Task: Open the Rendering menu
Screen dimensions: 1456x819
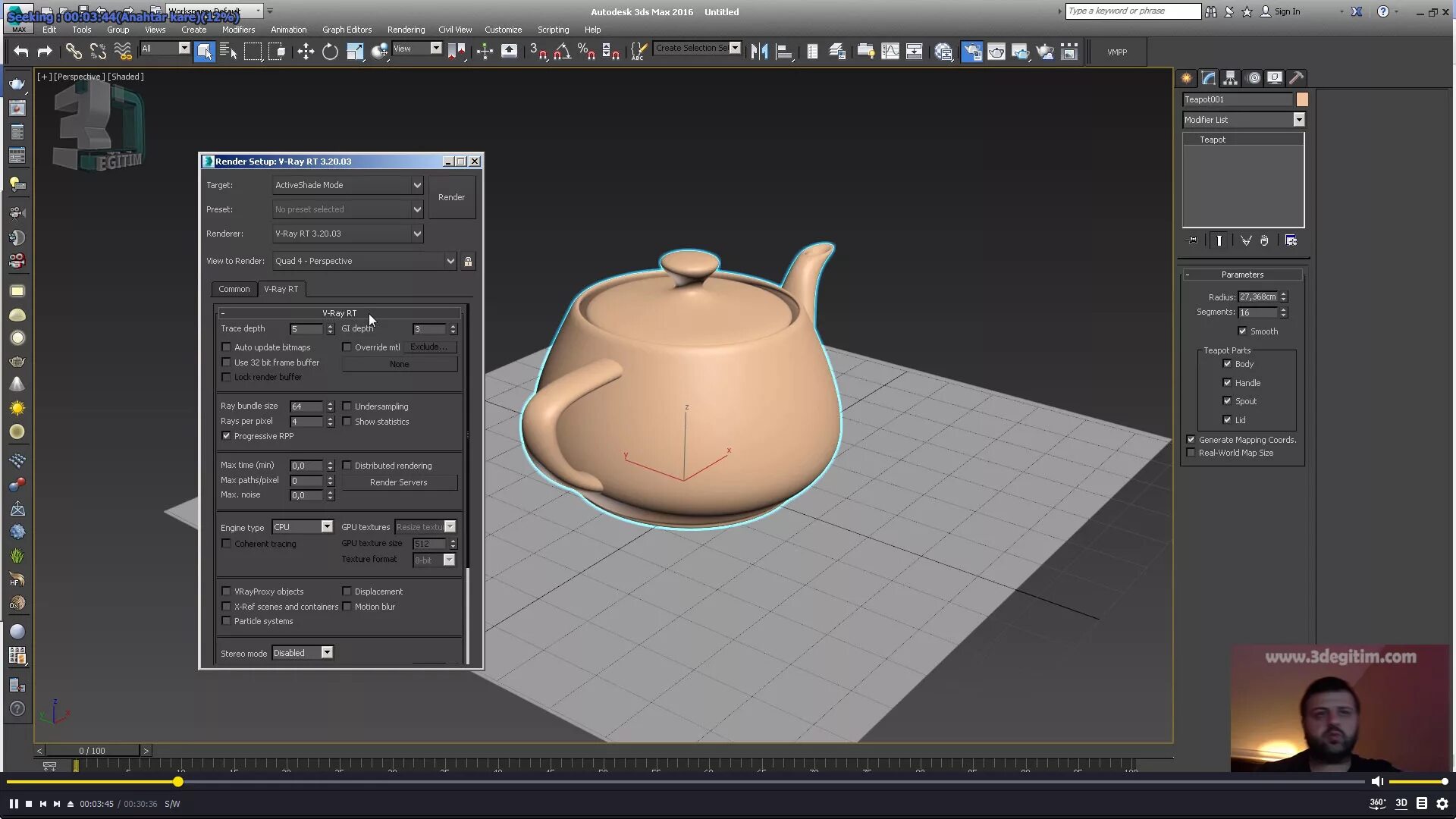Action: (x=406, y=30)
